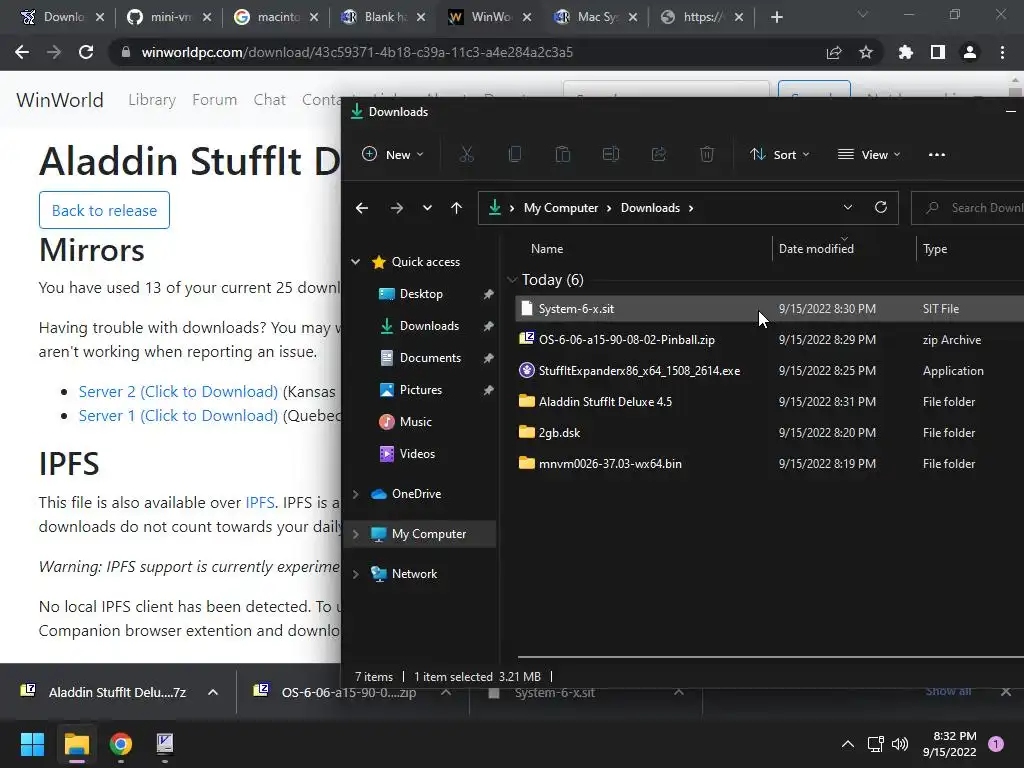Click the Paste icon in Explorer toolbar
The width and height of the screenshot is (1024, 768).
562,155
